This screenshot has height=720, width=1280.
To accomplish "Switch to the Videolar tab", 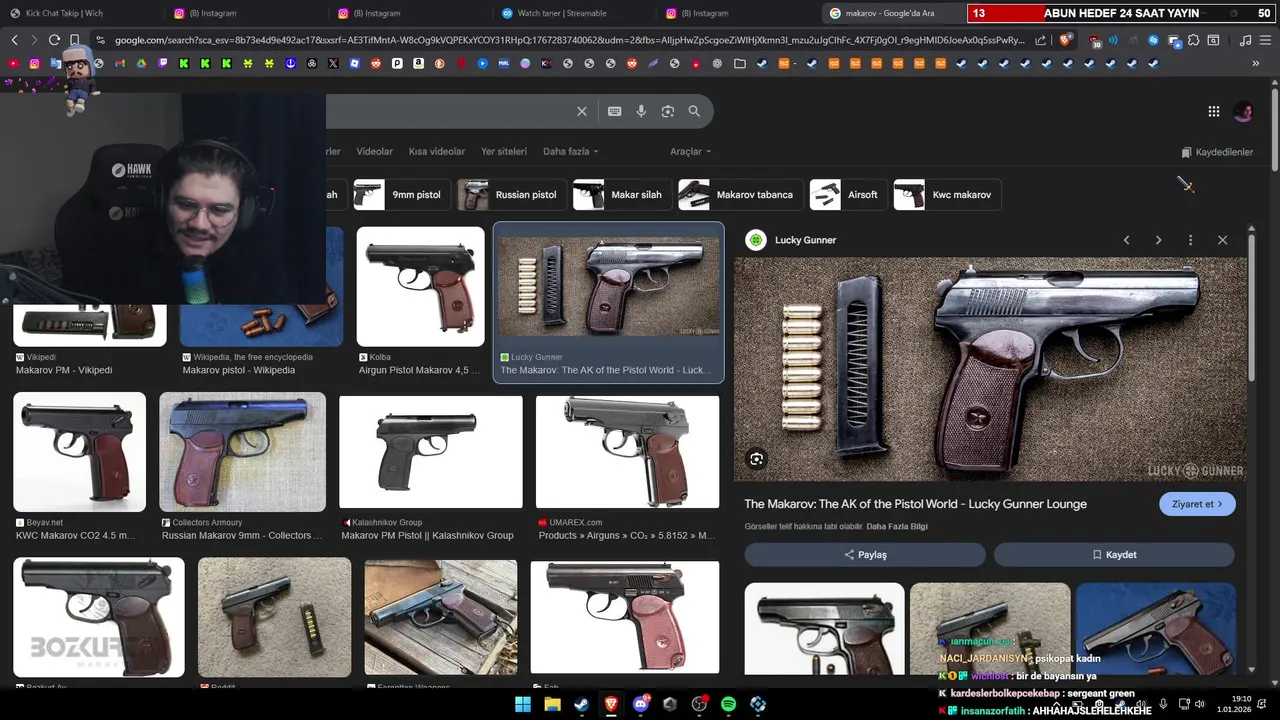I will click(375, 151).
